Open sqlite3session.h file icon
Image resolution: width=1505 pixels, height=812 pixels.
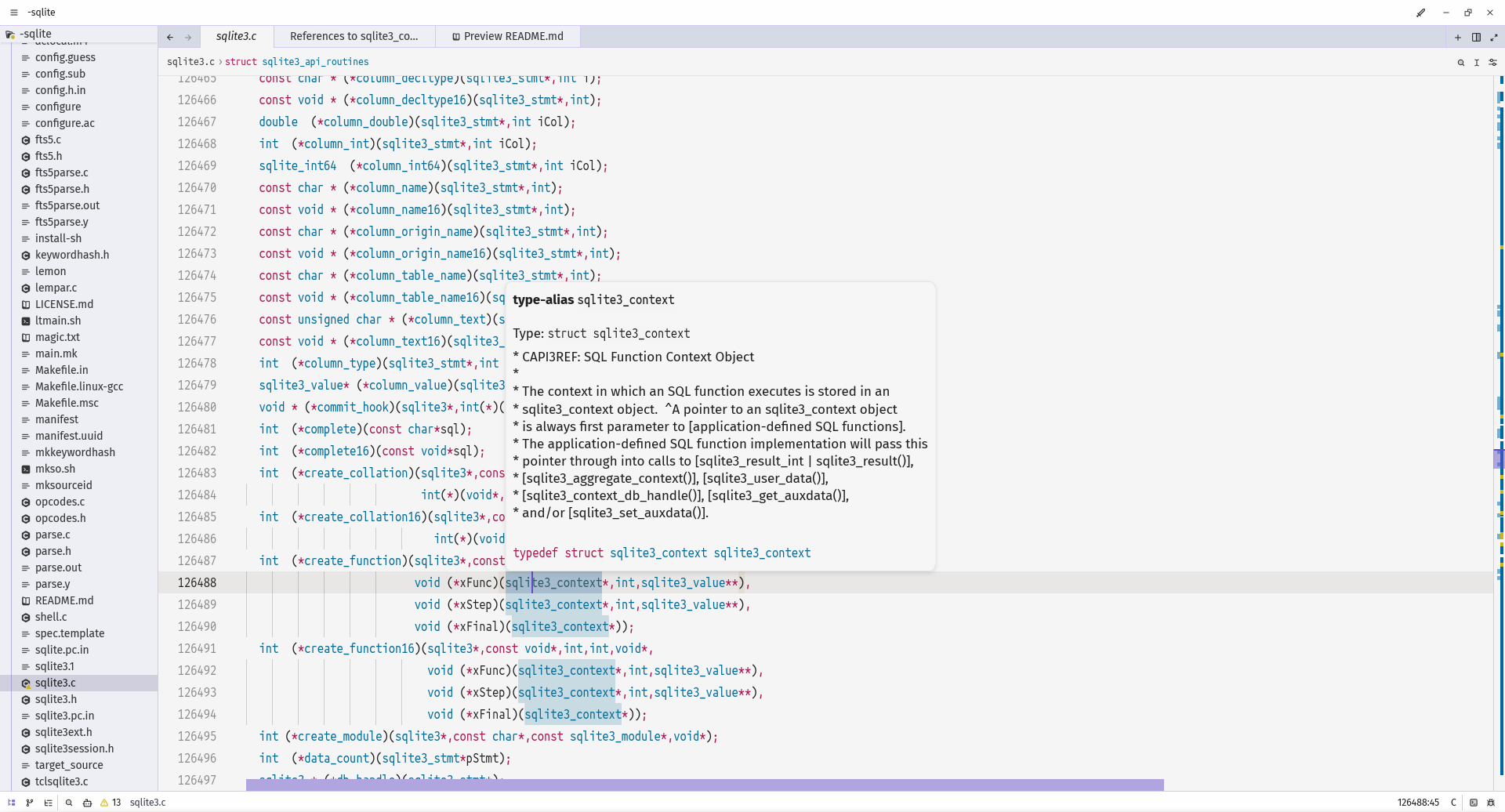pos(26,749)
